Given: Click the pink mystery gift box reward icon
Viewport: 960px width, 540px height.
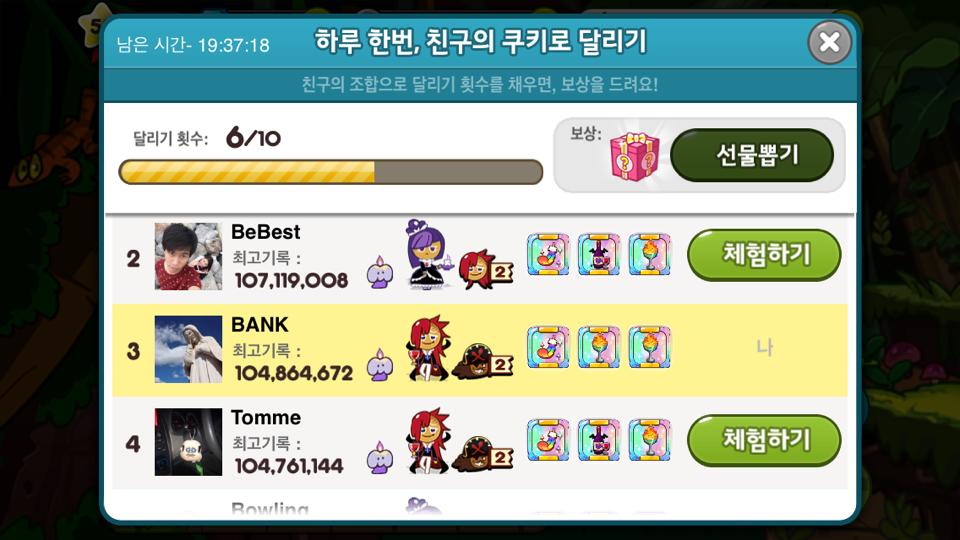Looking at the screenshot, I should coord(634,156).
